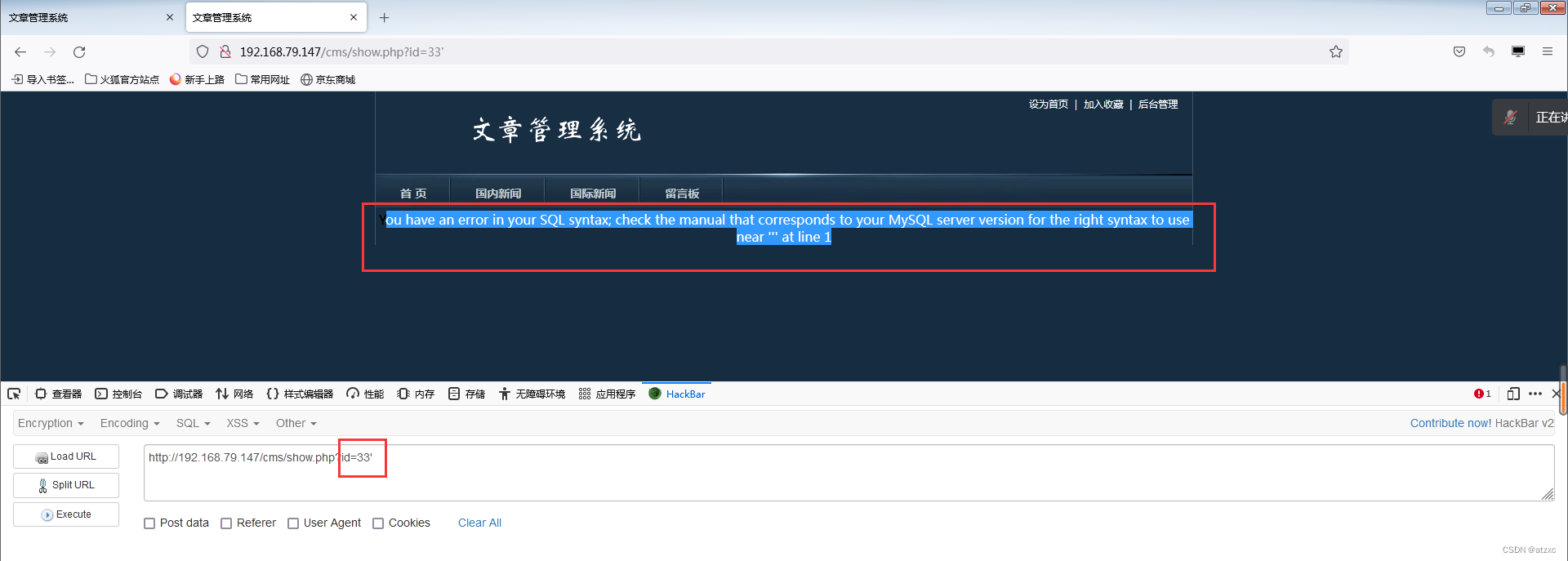Toggle responsive design mode icon
The height and width of the screenshot is (561, 1568).
(x=1513, y=394)
